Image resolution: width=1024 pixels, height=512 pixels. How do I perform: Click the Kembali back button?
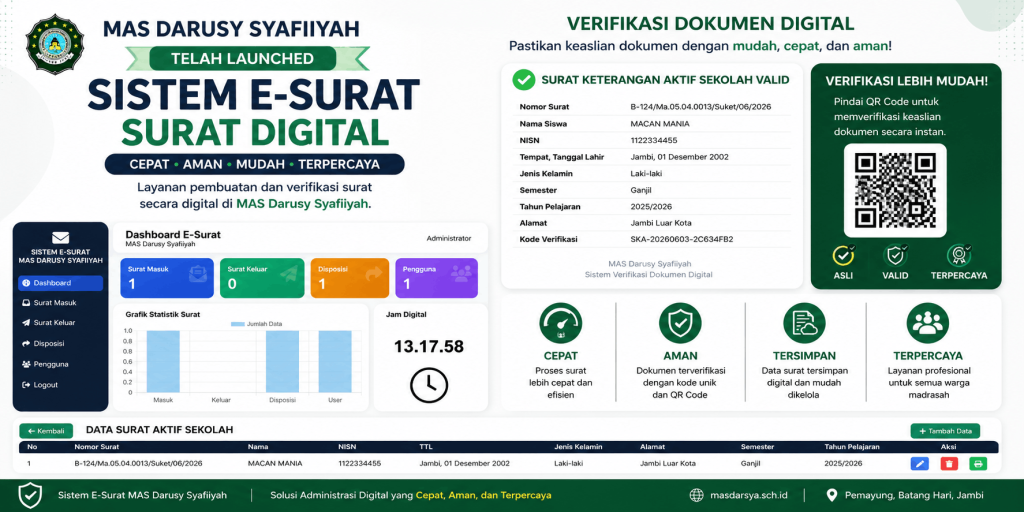click(46, 431)
